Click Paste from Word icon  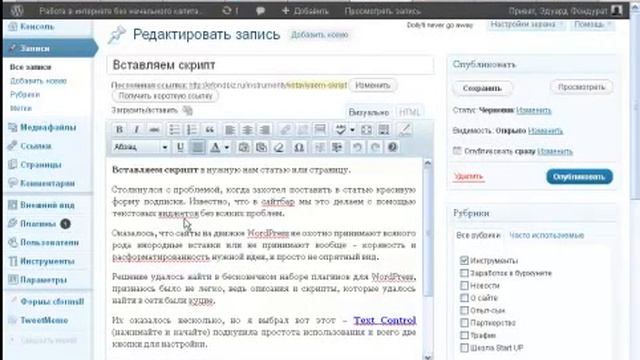pyautogui.click(x=261, y=147)
